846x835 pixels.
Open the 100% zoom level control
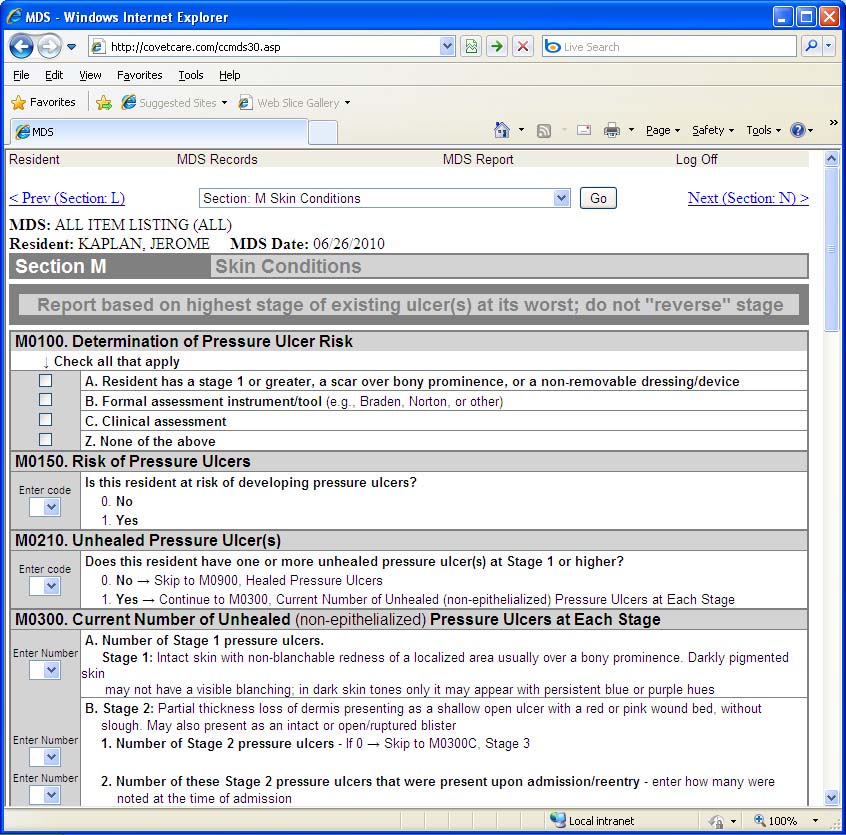(786, 820)
